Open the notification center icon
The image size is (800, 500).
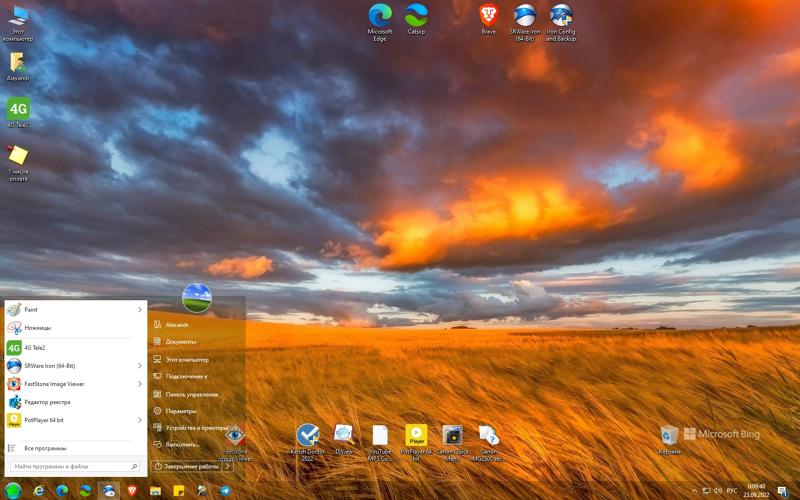coord(783,491)
